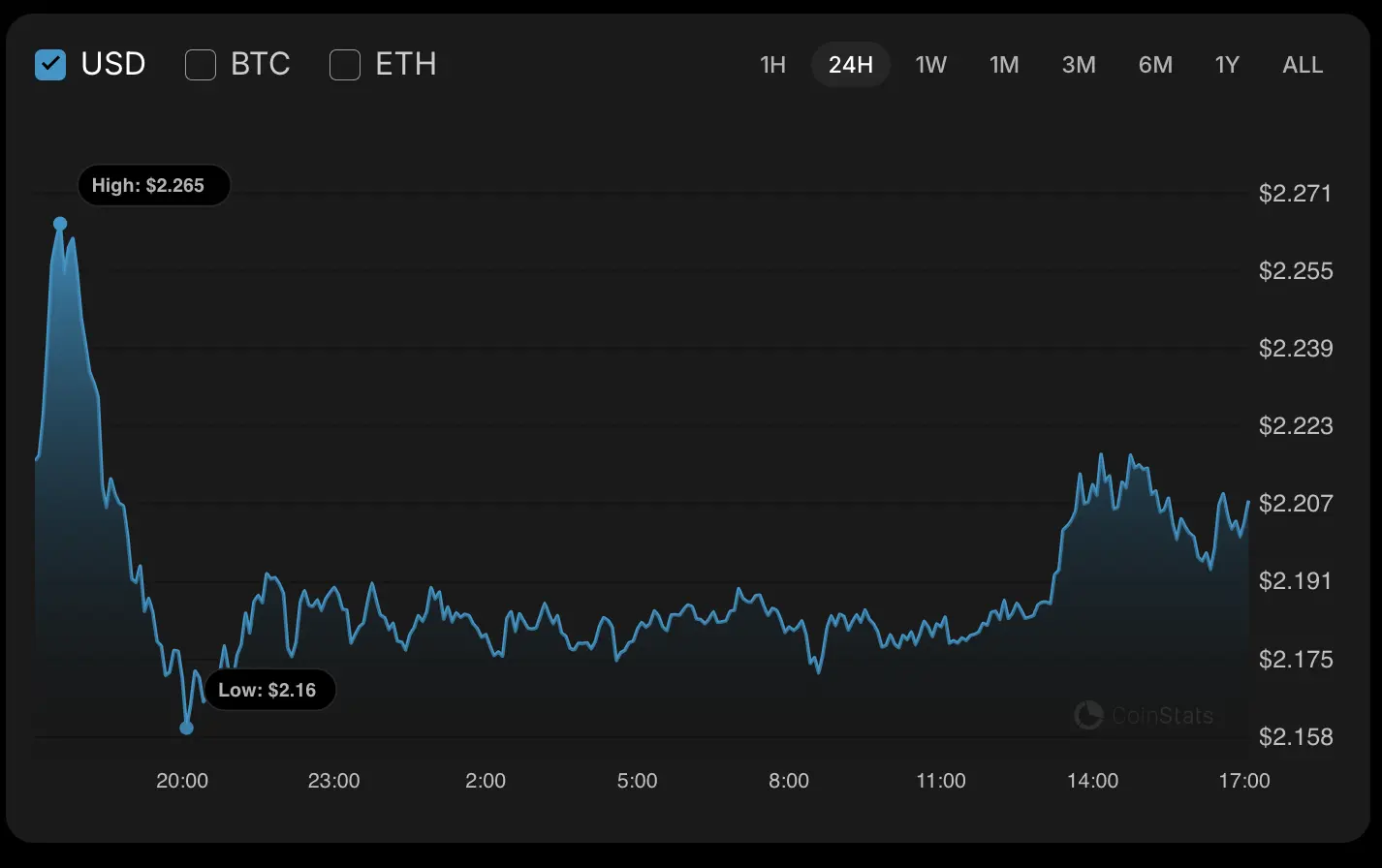Click the CoinStats watermark text
Screen dimensions: 1382x868
click(1162, 716)
